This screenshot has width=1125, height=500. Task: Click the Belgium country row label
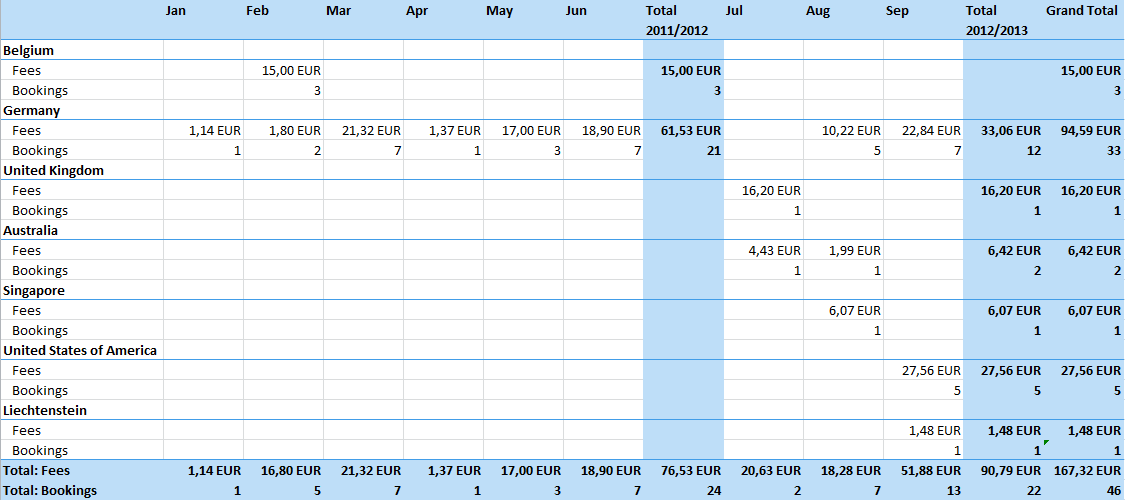pyautogui.click(x=29, y=50)
